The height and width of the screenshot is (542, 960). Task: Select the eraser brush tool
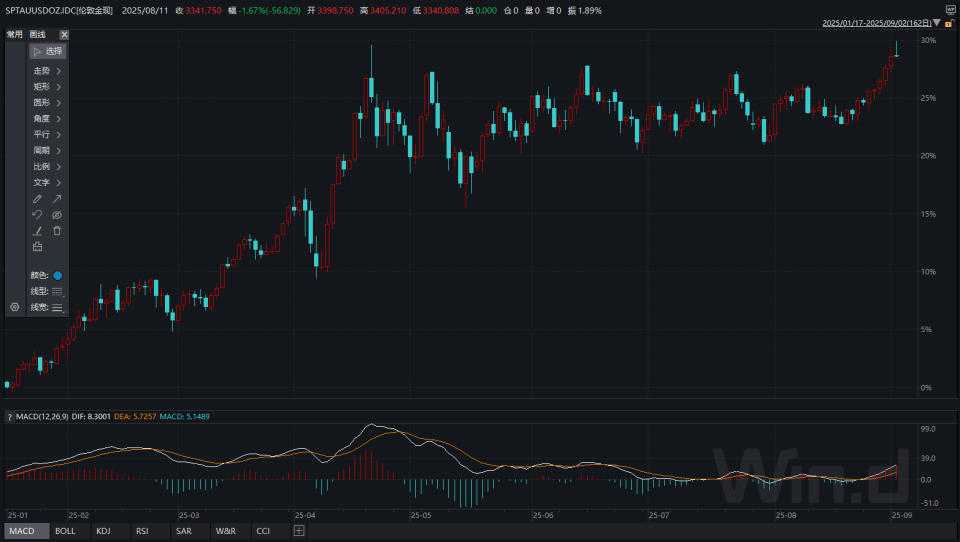37,231
